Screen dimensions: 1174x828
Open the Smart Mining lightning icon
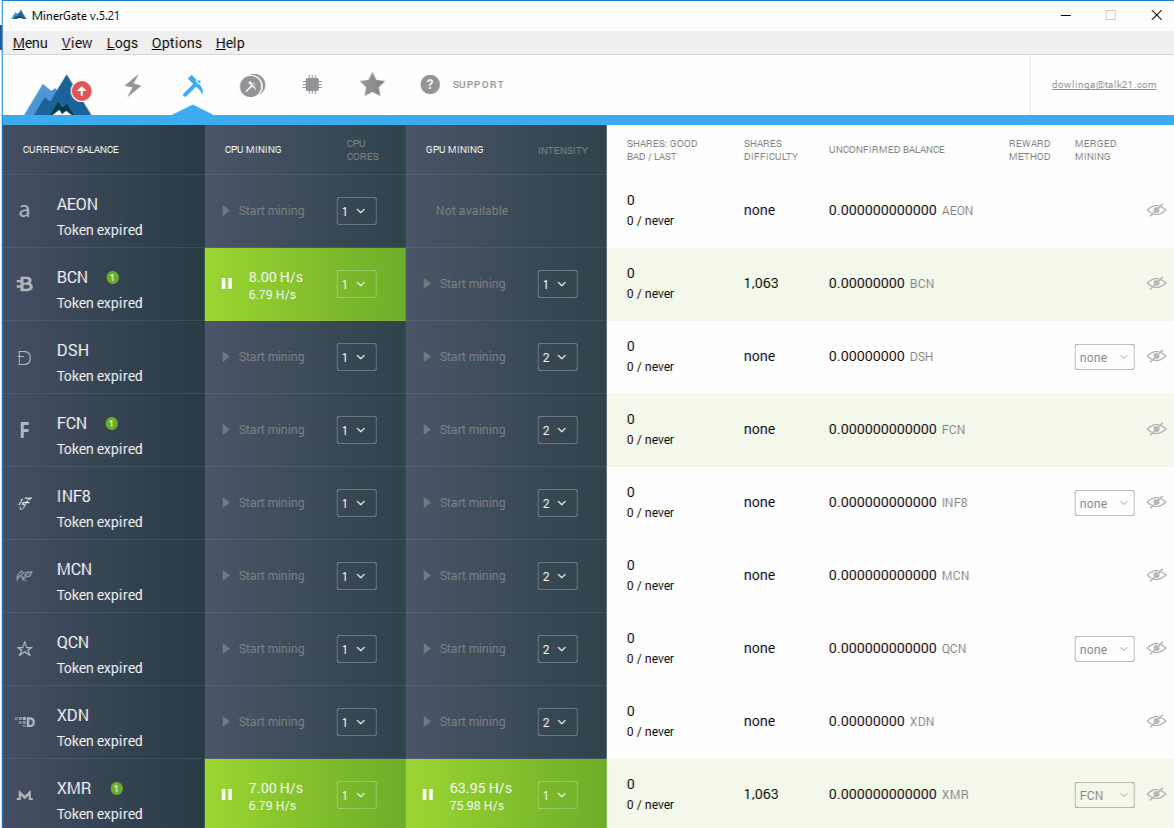[133, 85]
